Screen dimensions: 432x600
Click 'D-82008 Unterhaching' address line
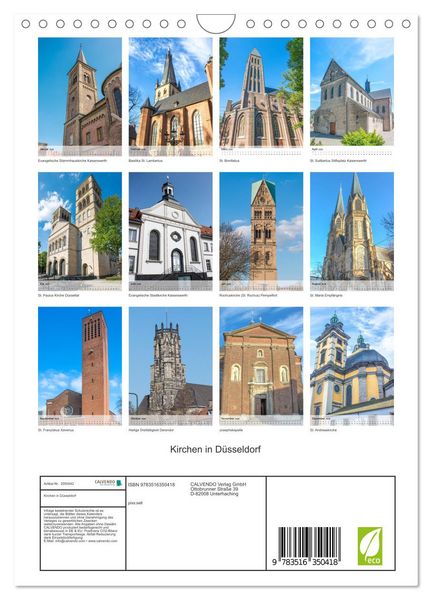coord(214,494)
